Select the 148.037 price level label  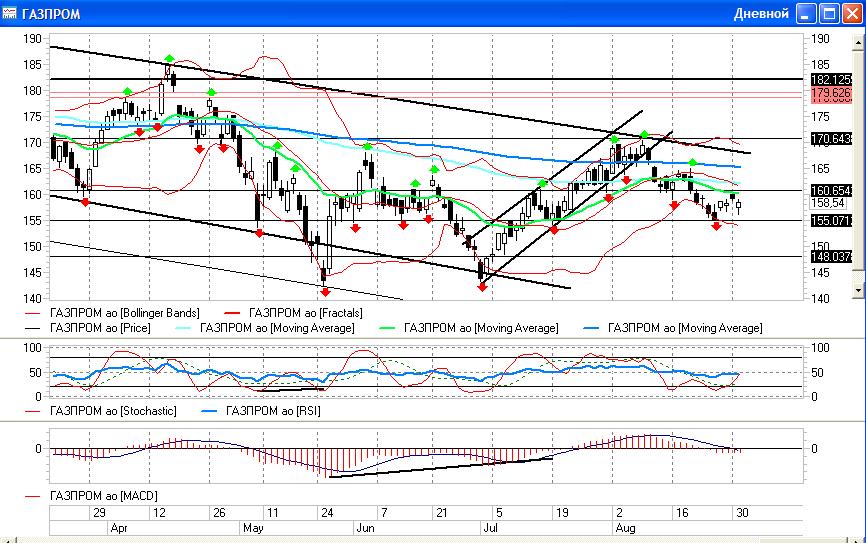pyautogui.click(x=831, y=257)
